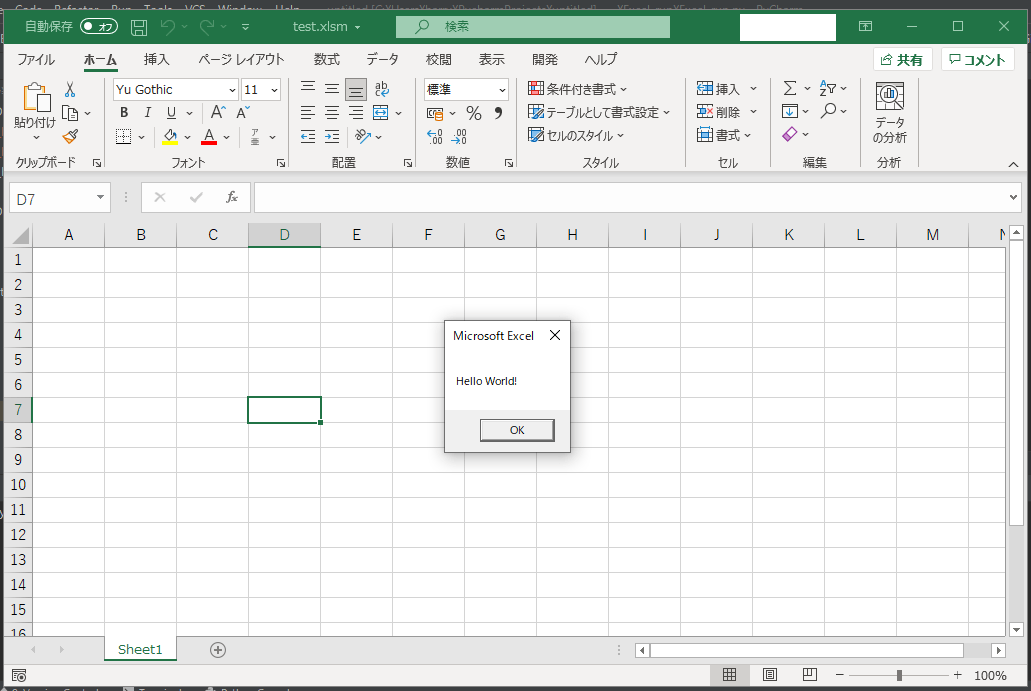Screen dimensions: 1031x691
Task: Toggle top vertical alignment
Action: 308,88
